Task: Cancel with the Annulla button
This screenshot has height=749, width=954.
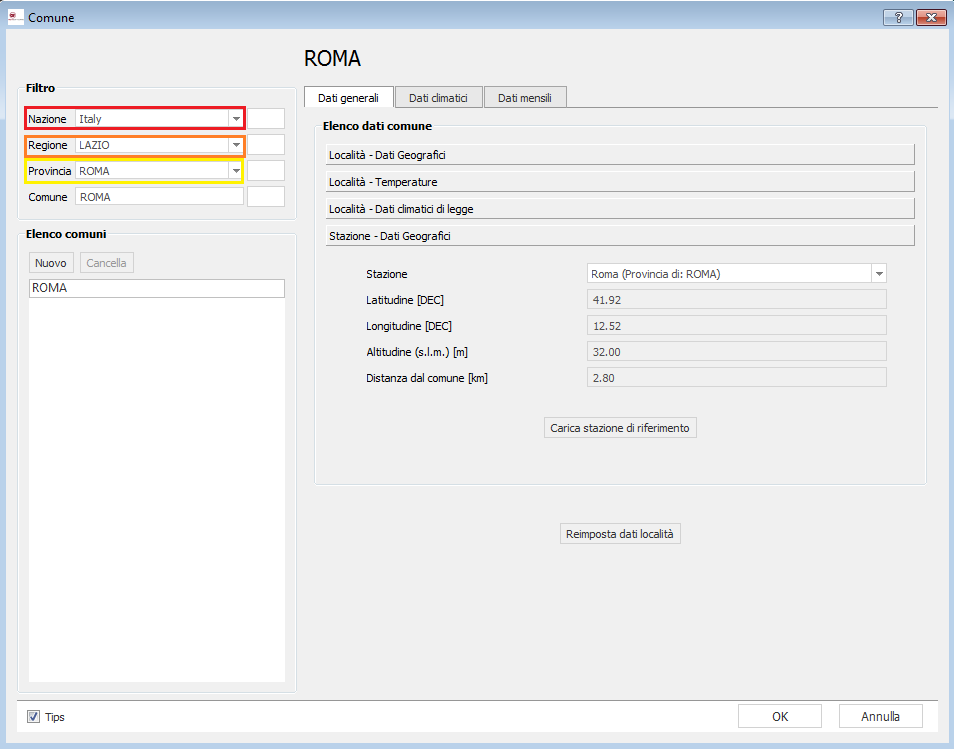Action: click(x=880, y=716)
